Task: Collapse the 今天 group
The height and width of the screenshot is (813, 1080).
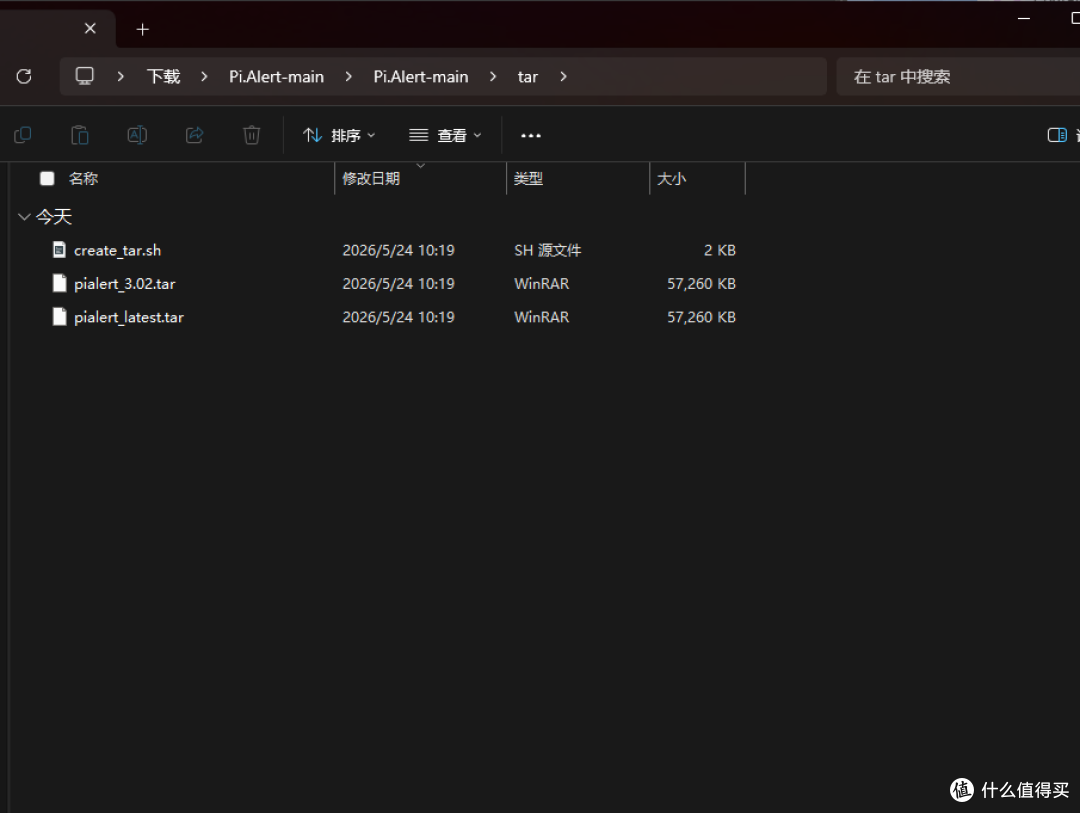Action: coord(24,217)
